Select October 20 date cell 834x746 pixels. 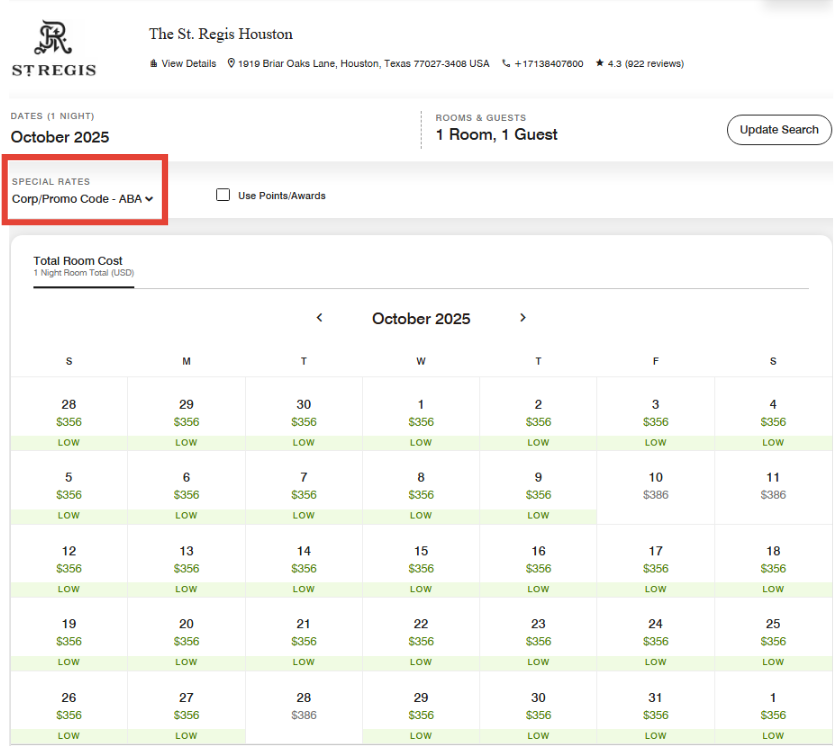tap(186, 634)
